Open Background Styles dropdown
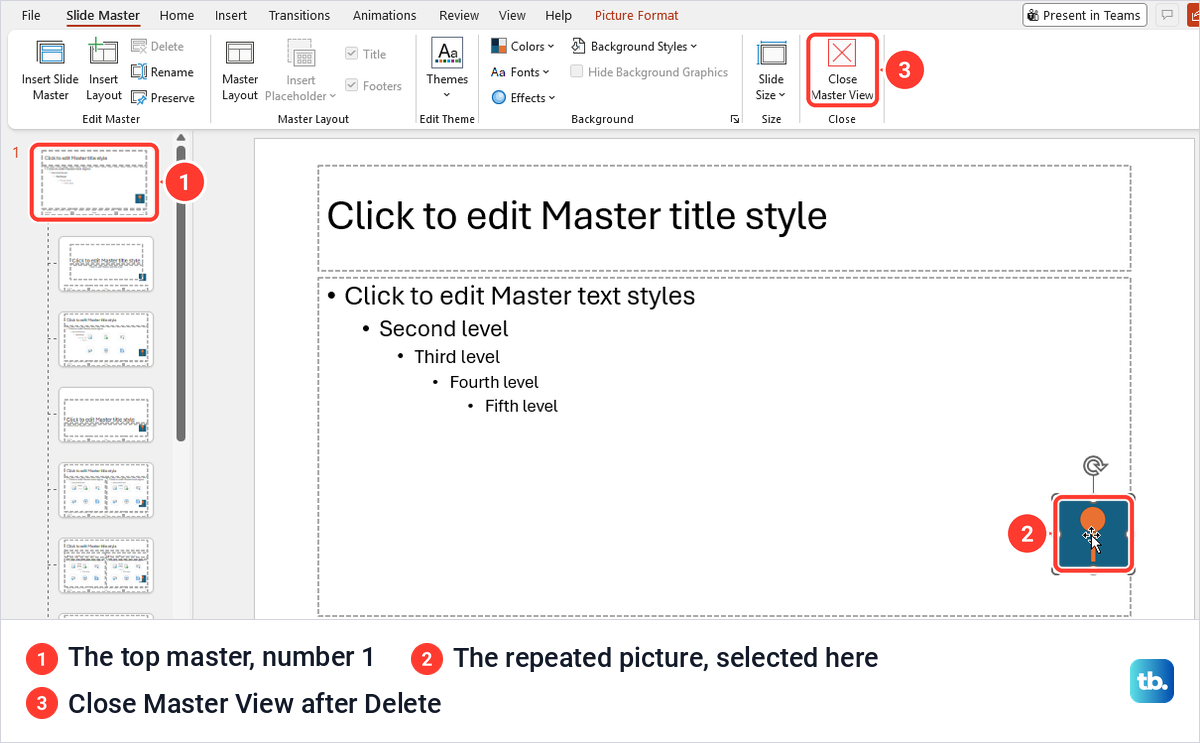The height and width of the screenshot is (743, 1200). tap(634, 46)
